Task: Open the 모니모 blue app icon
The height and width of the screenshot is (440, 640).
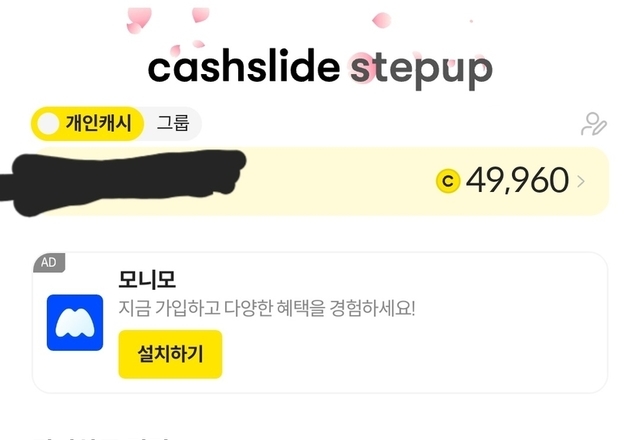Action: (x=75, y=322)
